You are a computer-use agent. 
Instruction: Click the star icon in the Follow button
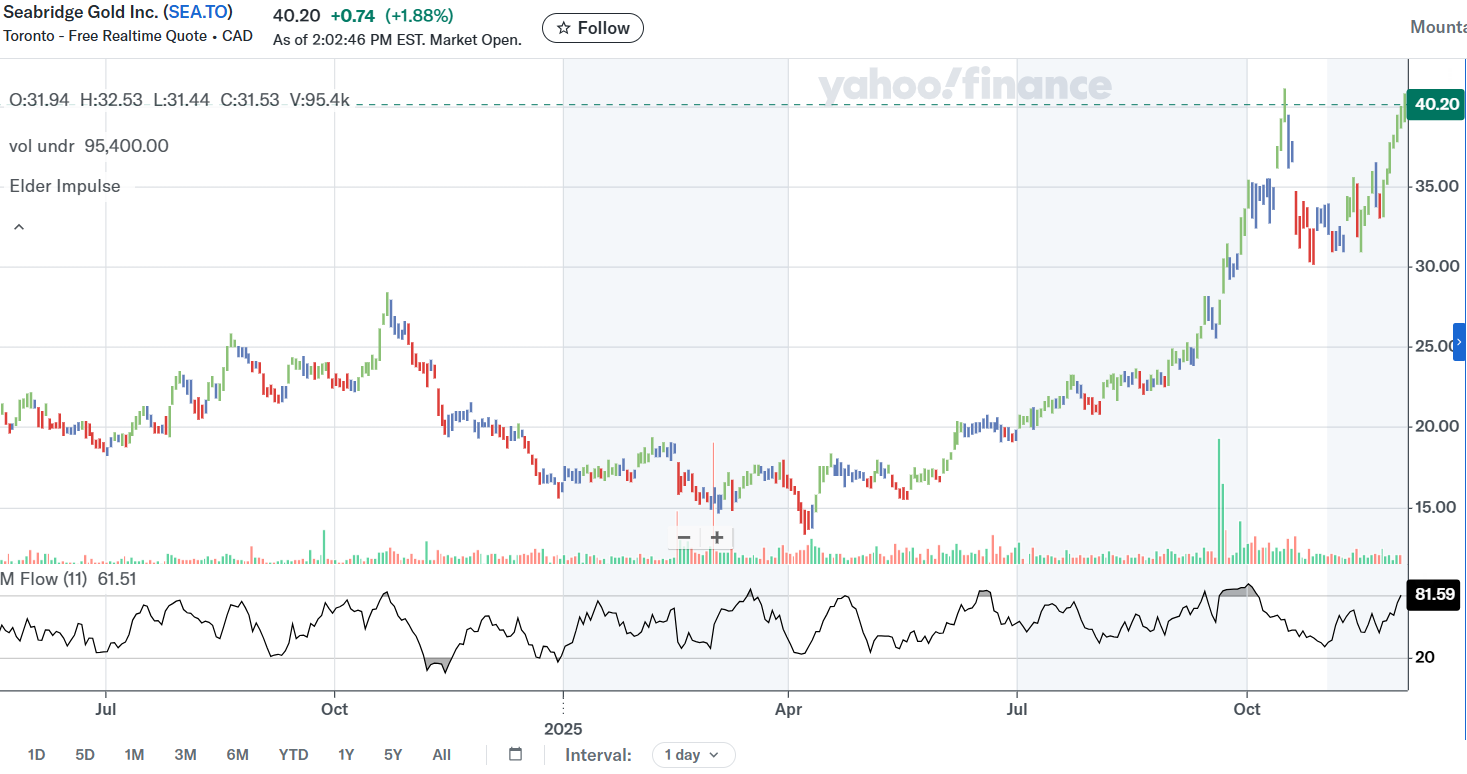click(x=564, y=28)
